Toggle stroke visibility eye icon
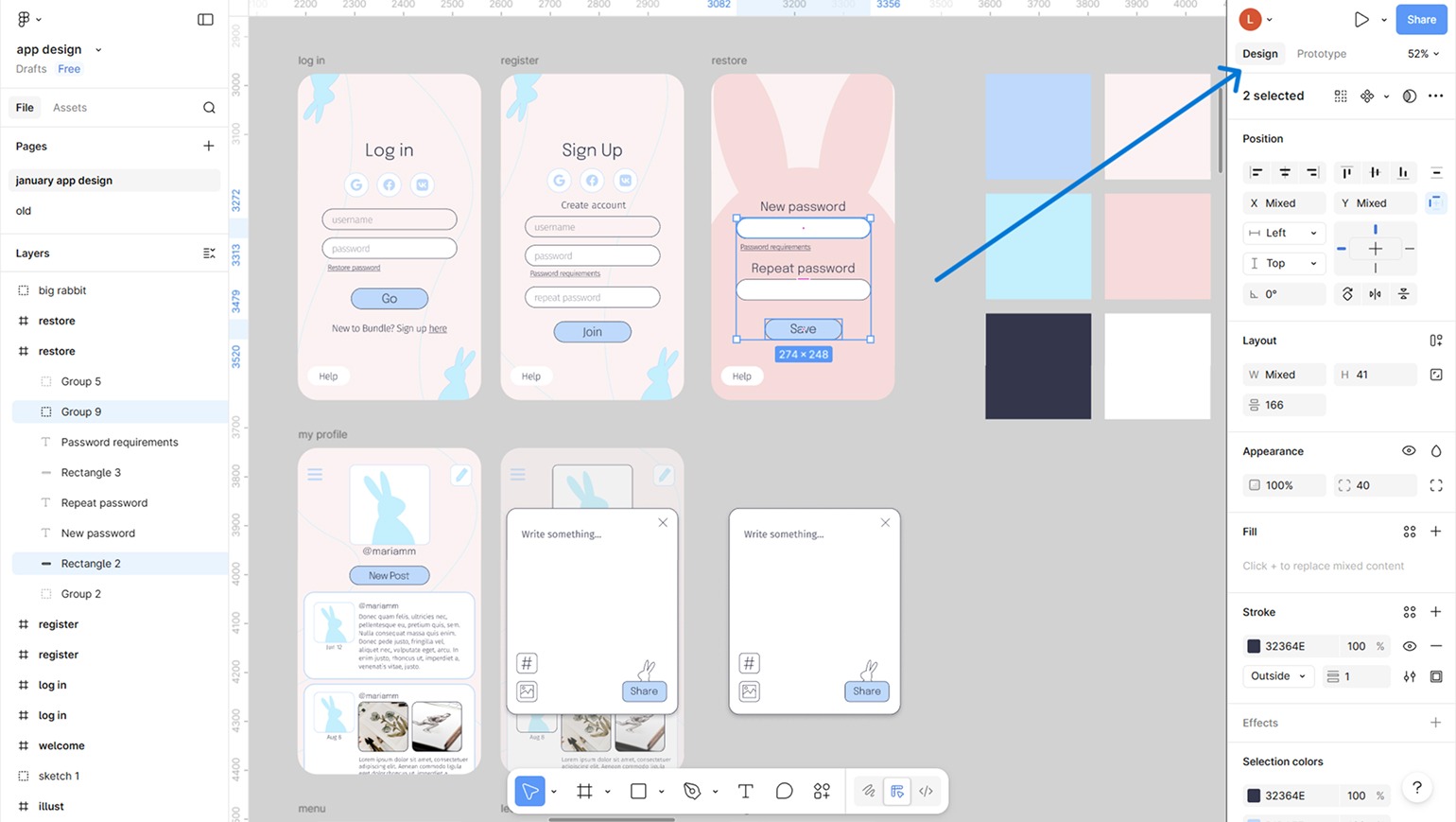The width and height of the screenshot is (1456, 822). pyautogui.click(x=1409, y=646)
